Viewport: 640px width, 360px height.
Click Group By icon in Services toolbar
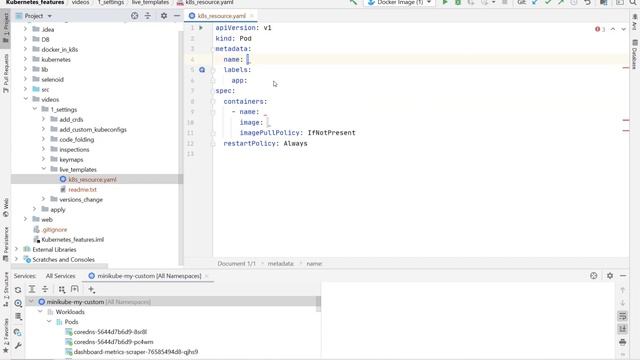click(62, 289)
